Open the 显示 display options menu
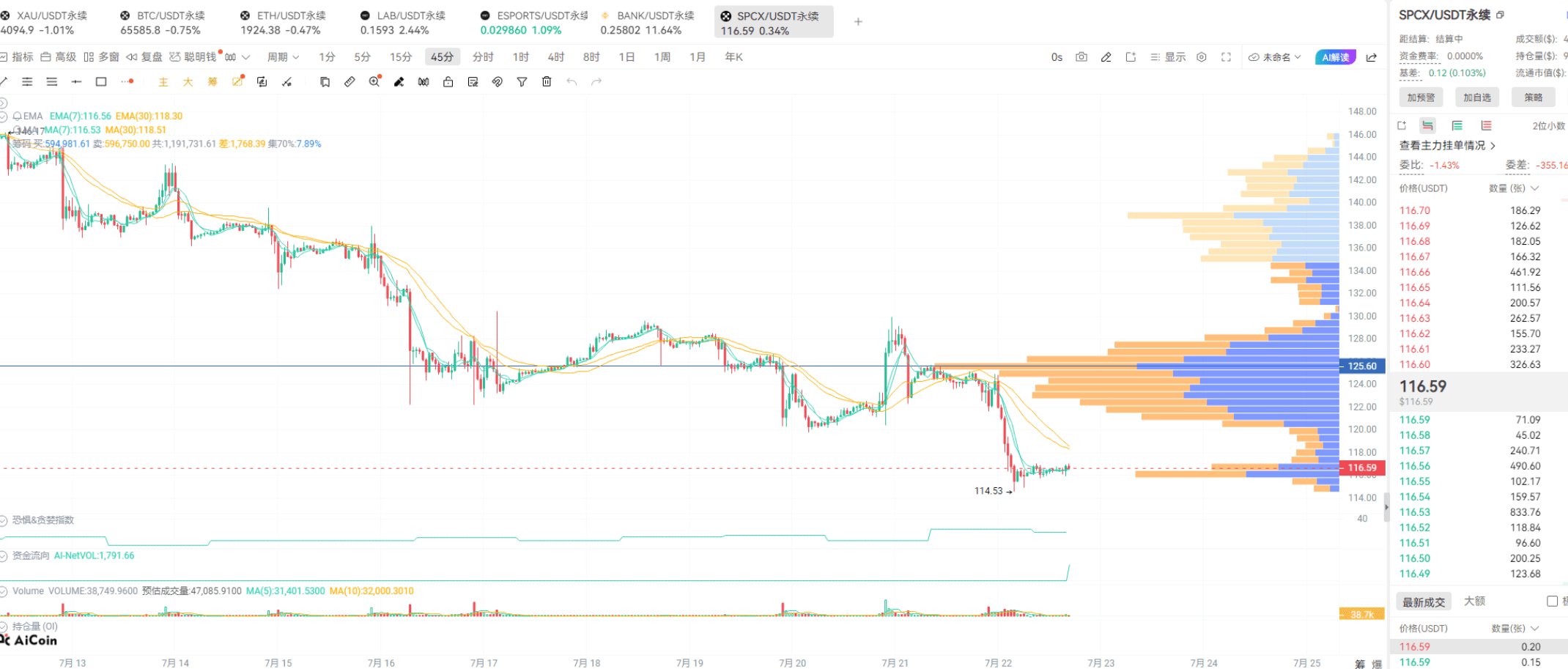 pos(1168,57)
